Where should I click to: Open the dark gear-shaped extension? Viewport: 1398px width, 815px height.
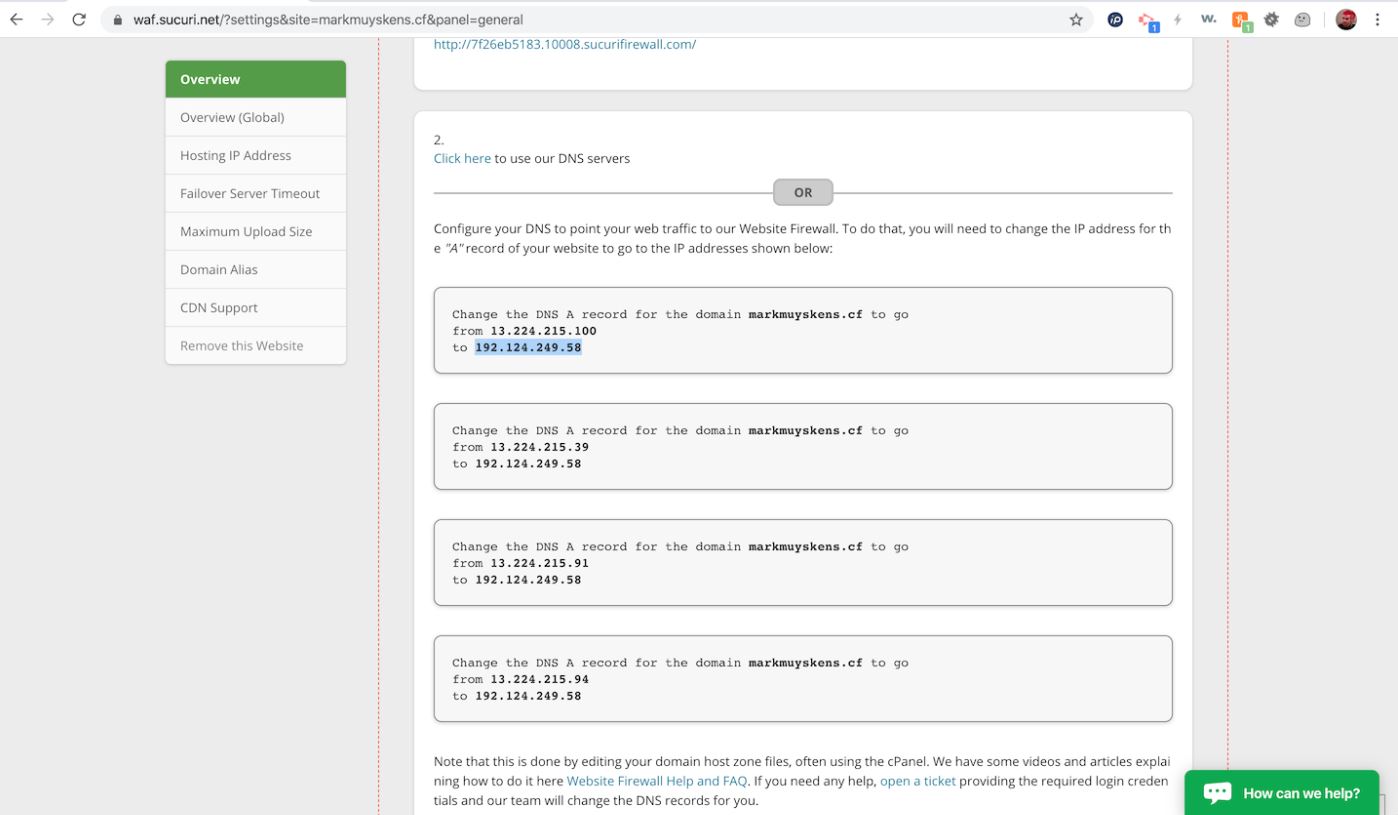(x=1272, y=20)
